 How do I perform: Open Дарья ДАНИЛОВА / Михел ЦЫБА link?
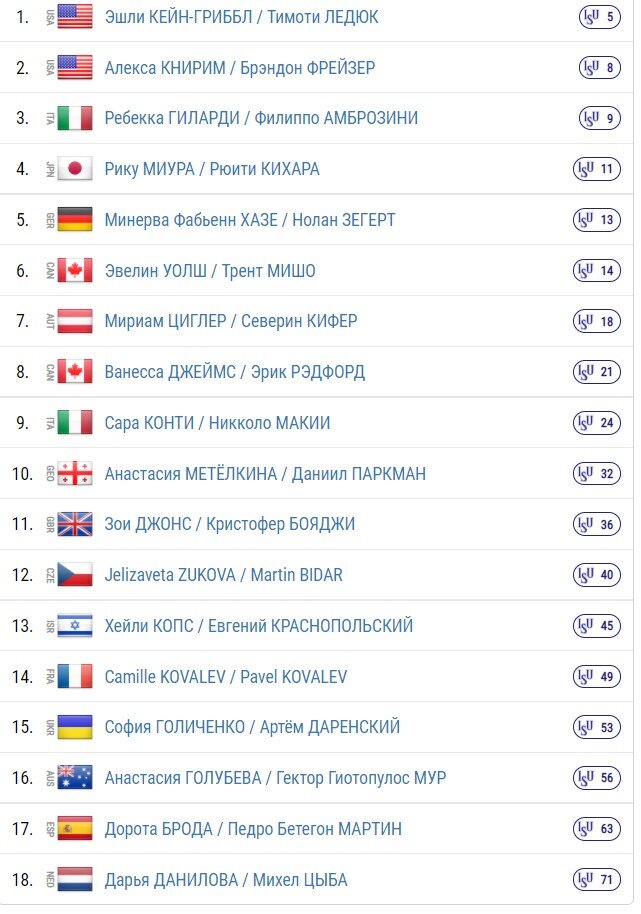pos(226,879)
